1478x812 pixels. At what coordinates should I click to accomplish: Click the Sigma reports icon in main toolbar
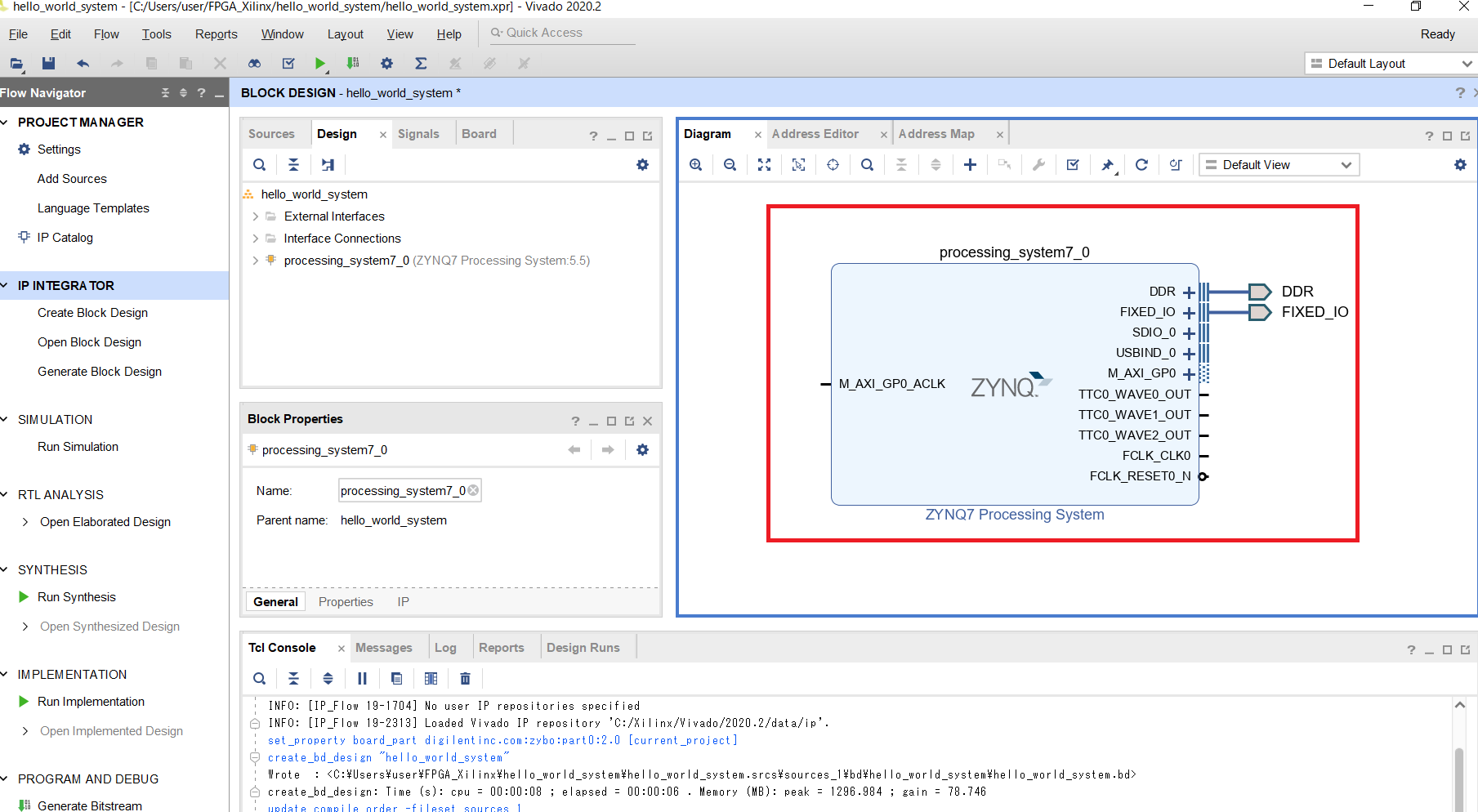421,64
